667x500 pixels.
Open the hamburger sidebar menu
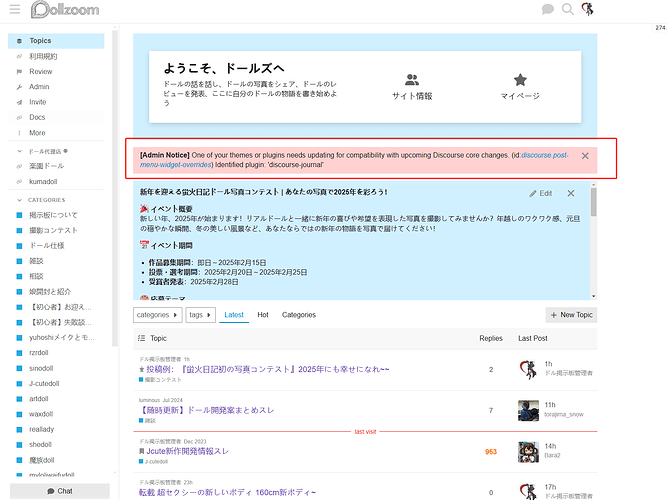coord(15,9)
